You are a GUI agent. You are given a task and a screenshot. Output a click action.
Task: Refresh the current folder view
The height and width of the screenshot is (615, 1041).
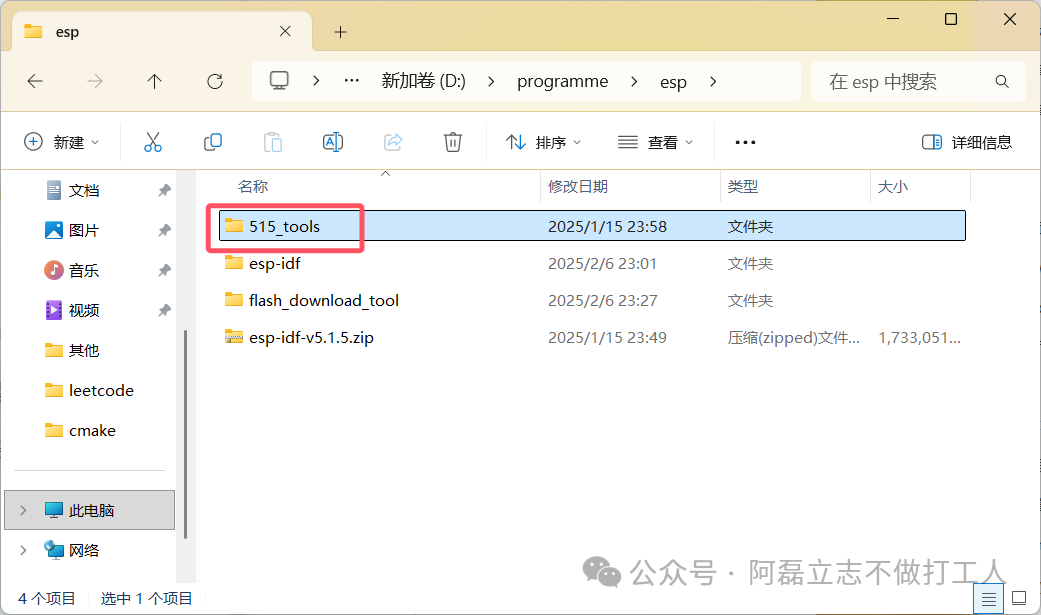[214, 82]
